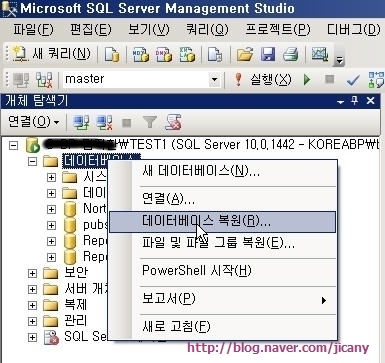Click the Save floppy disk icon

click(268, 54)
